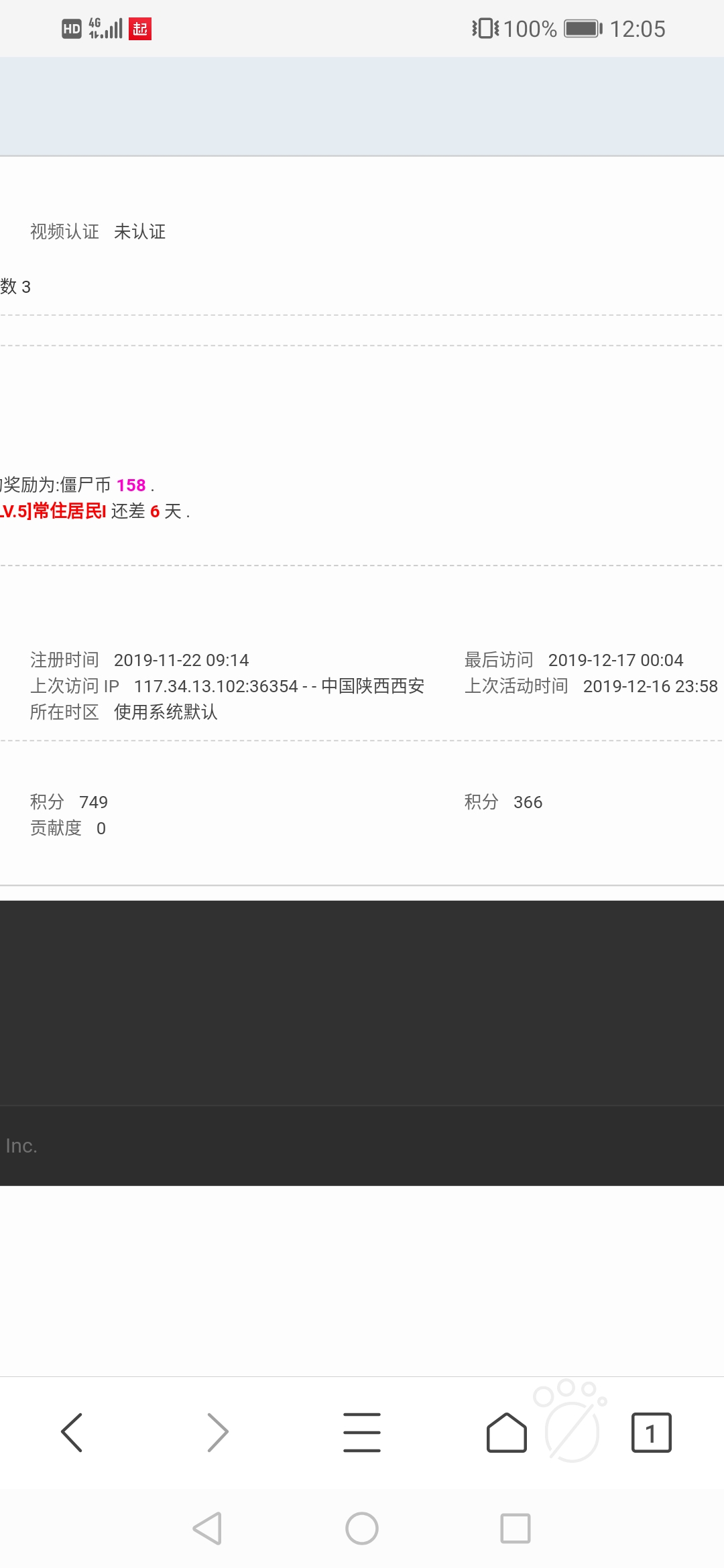Tap the browser forward arrow
Screen dimensions: 724x1568
[217, 1432]
